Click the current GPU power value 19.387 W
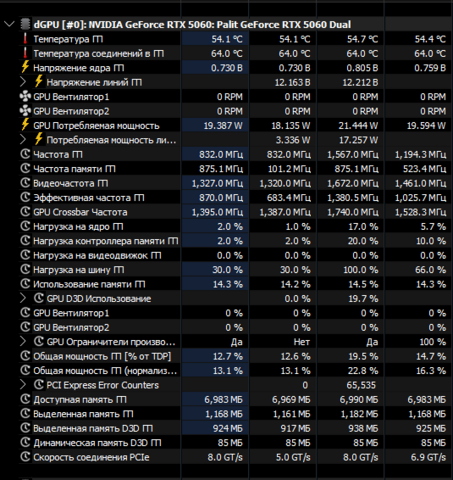453x480 pixels. [x=223, y=126]
